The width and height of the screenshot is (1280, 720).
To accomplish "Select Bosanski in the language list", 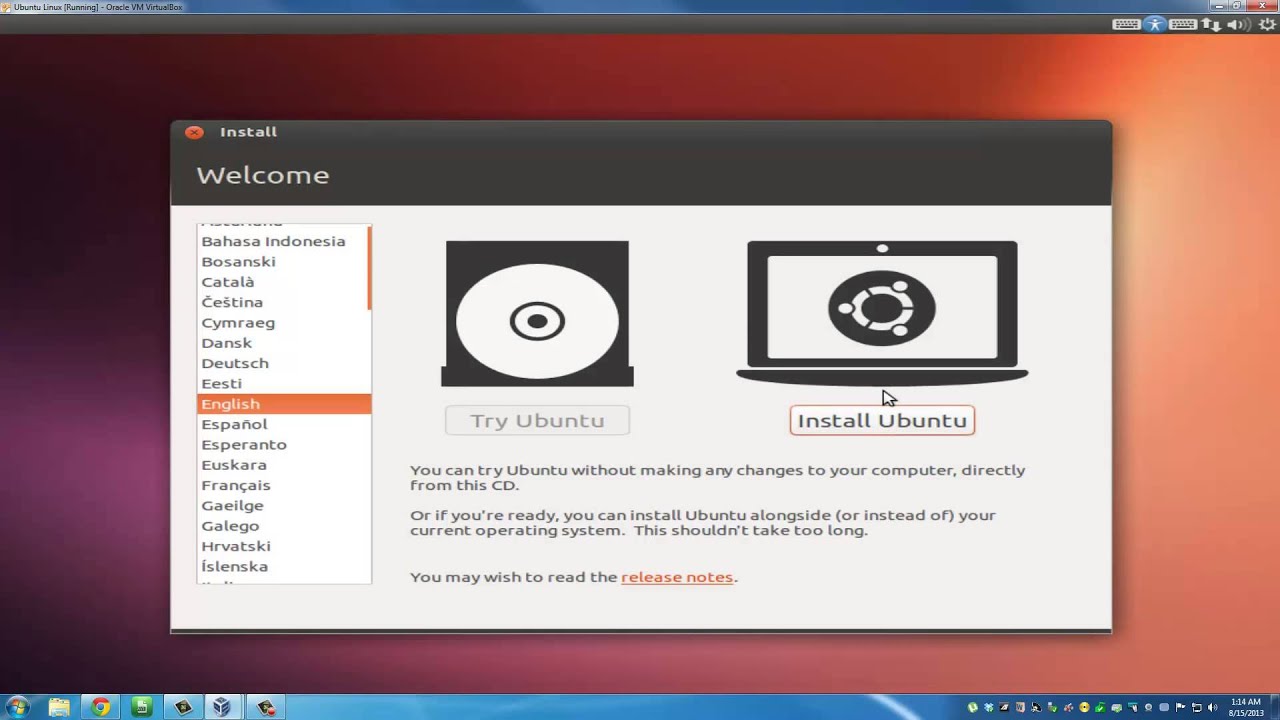I will pyautogui.click(x=283, y=261).
